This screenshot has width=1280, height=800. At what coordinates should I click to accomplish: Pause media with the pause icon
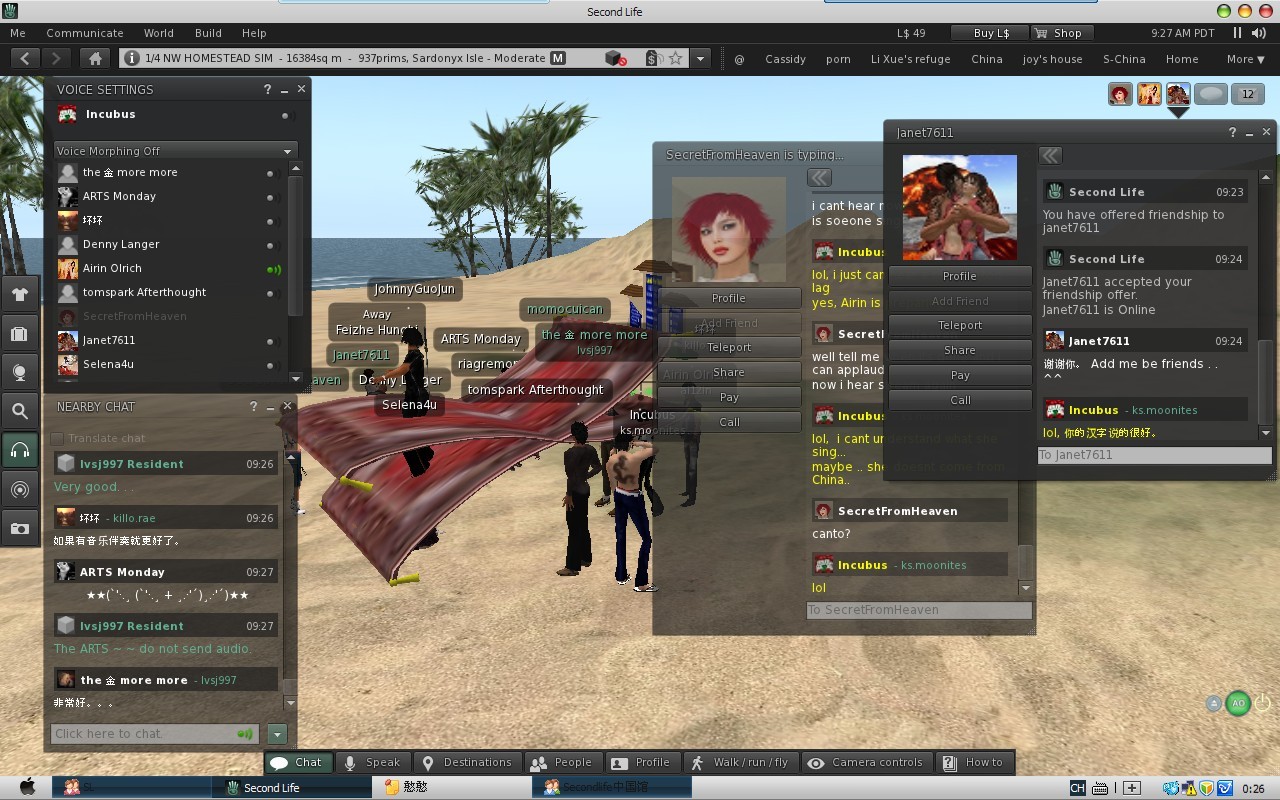pos(1236,33)
